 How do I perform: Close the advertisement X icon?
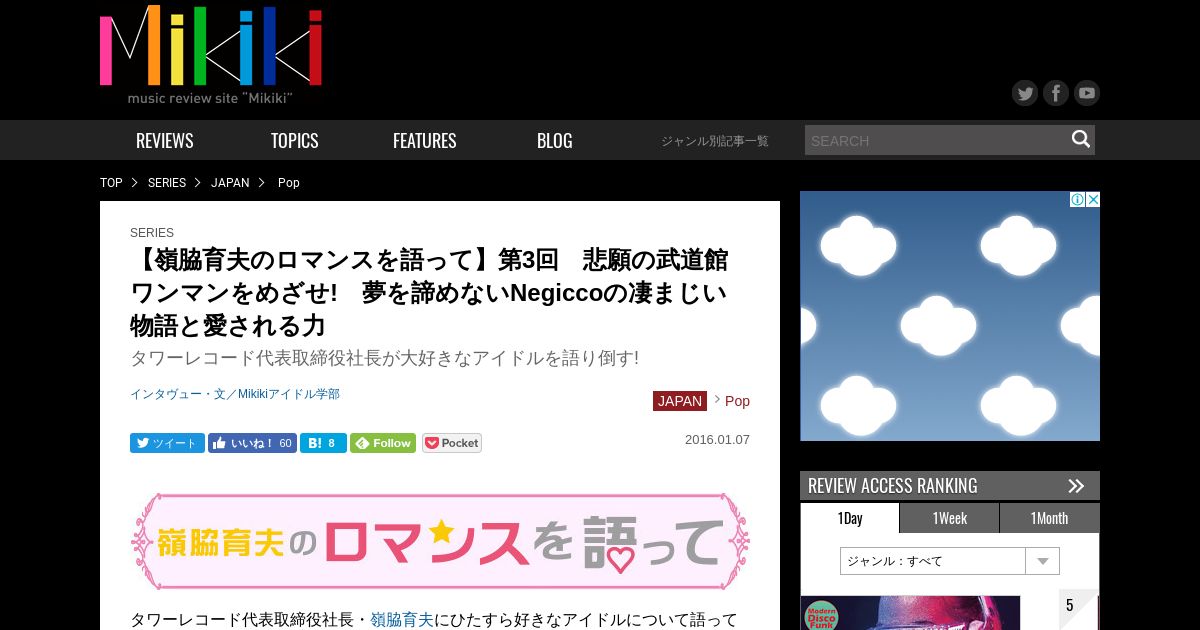1093,199
